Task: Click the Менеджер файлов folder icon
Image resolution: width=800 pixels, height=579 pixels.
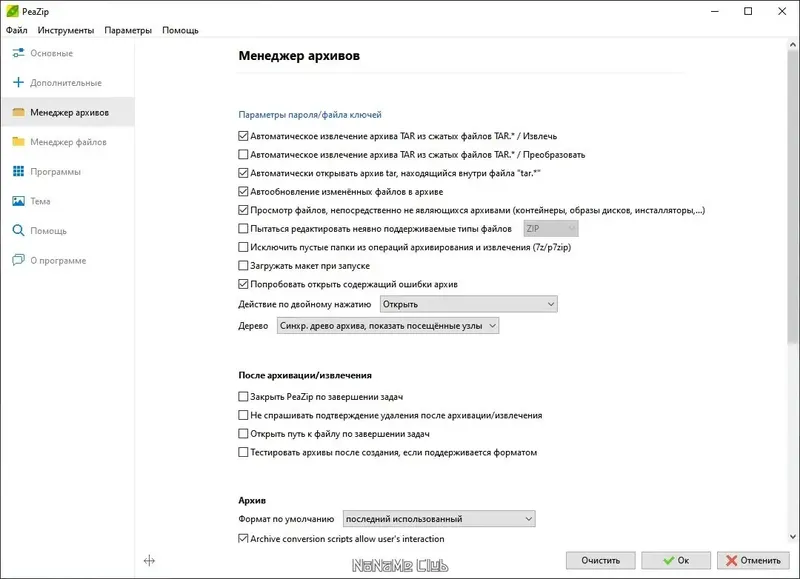Action: click(18, 142)
